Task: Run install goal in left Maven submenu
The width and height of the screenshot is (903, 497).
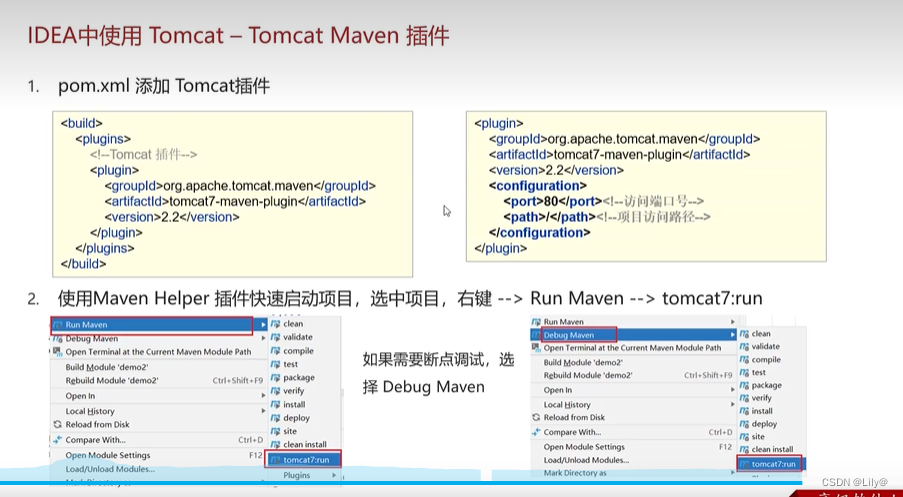Action: [294, 404]
